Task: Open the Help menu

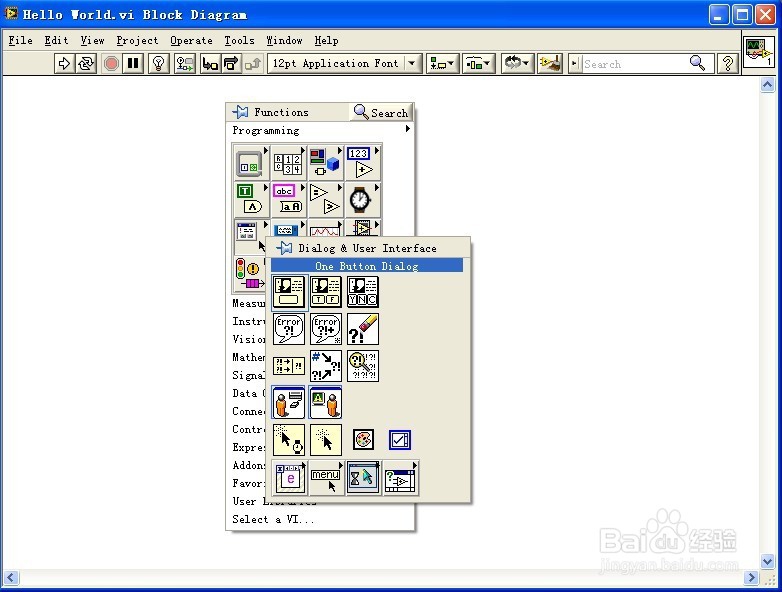Action: point(326,40)
